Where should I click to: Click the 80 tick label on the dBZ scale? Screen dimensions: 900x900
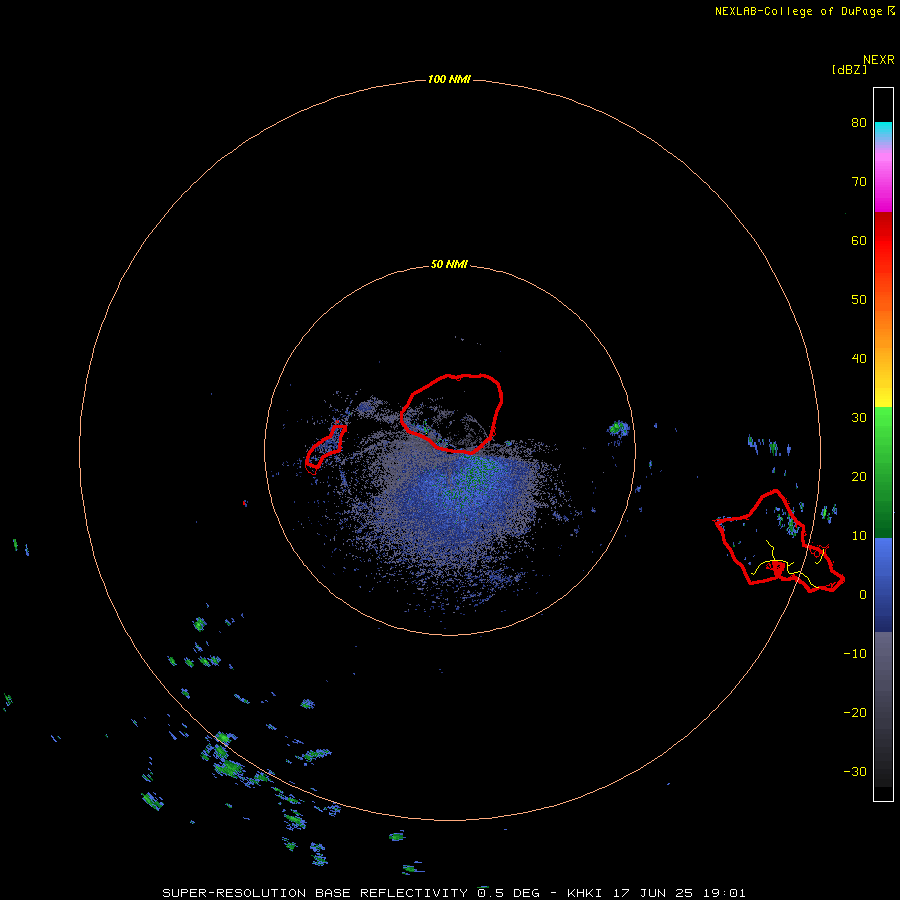pyautogui.click(x=859, y=122)
